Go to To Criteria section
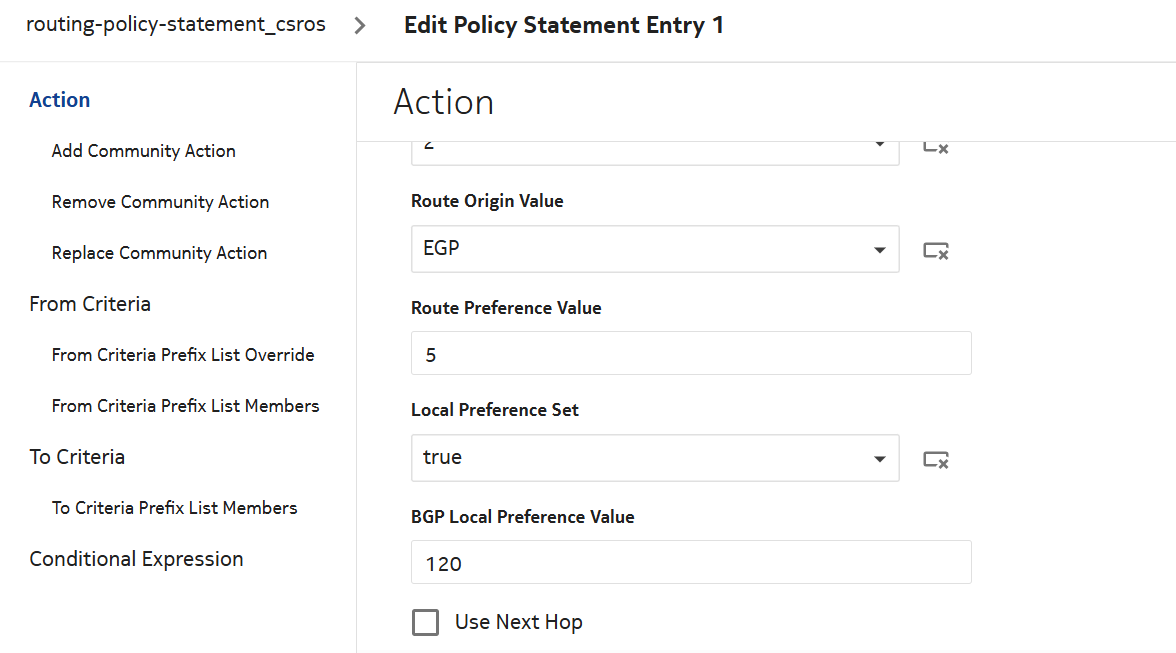The image size is (1176, 653). (77, 457)
